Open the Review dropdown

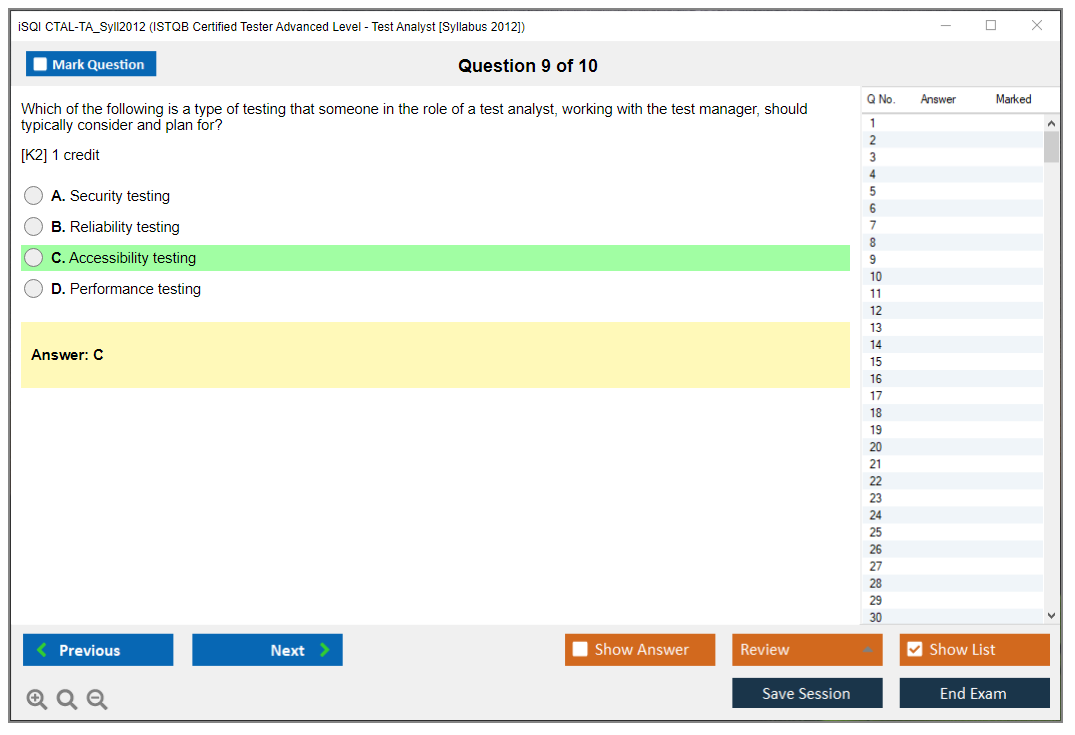tap(806, 650)
